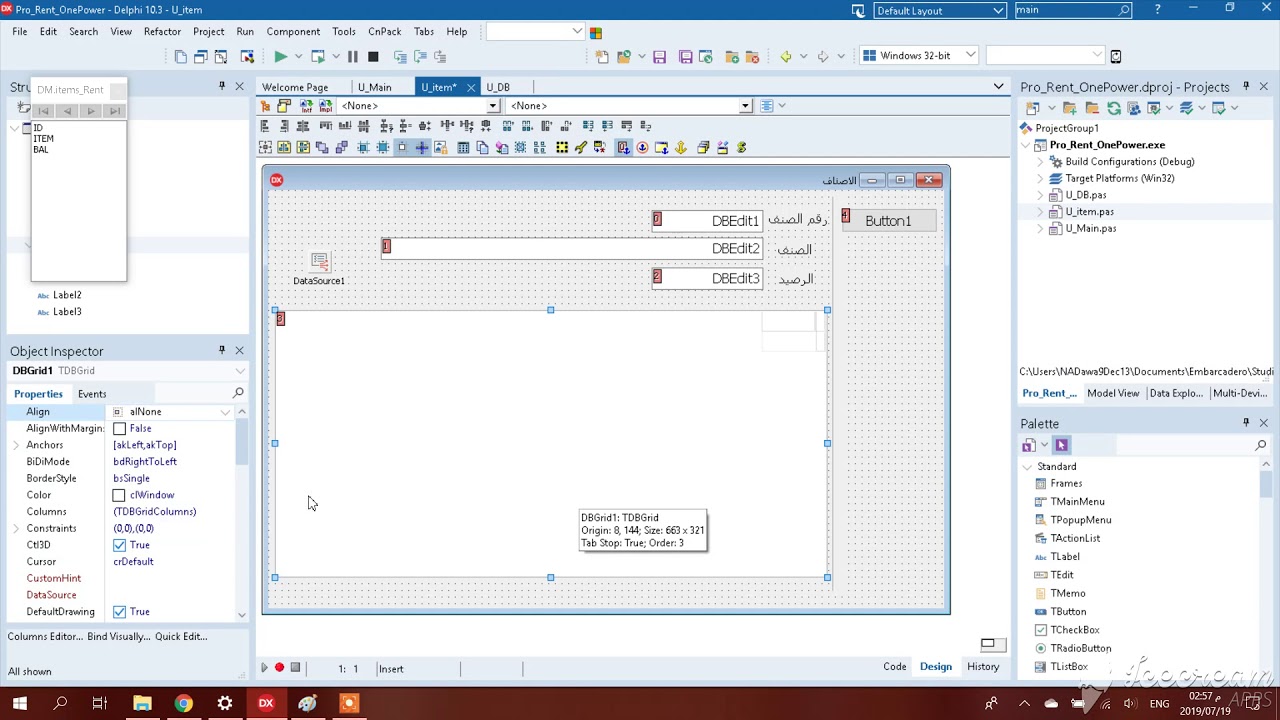Open File Explorer from the taskbar
This screenshot has height=720, width=1280.
coord(142,703)
